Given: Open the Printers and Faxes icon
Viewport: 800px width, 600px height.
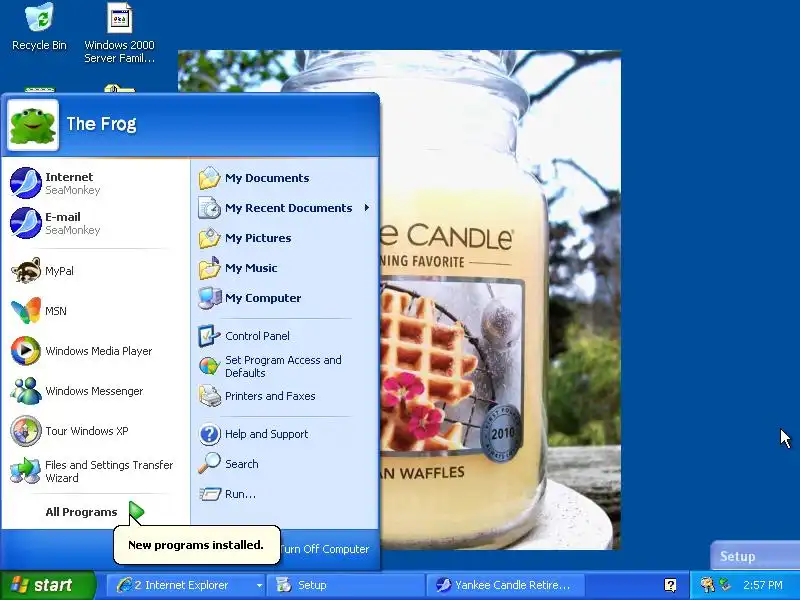Looking at the screenshot, I should point(209,396).
